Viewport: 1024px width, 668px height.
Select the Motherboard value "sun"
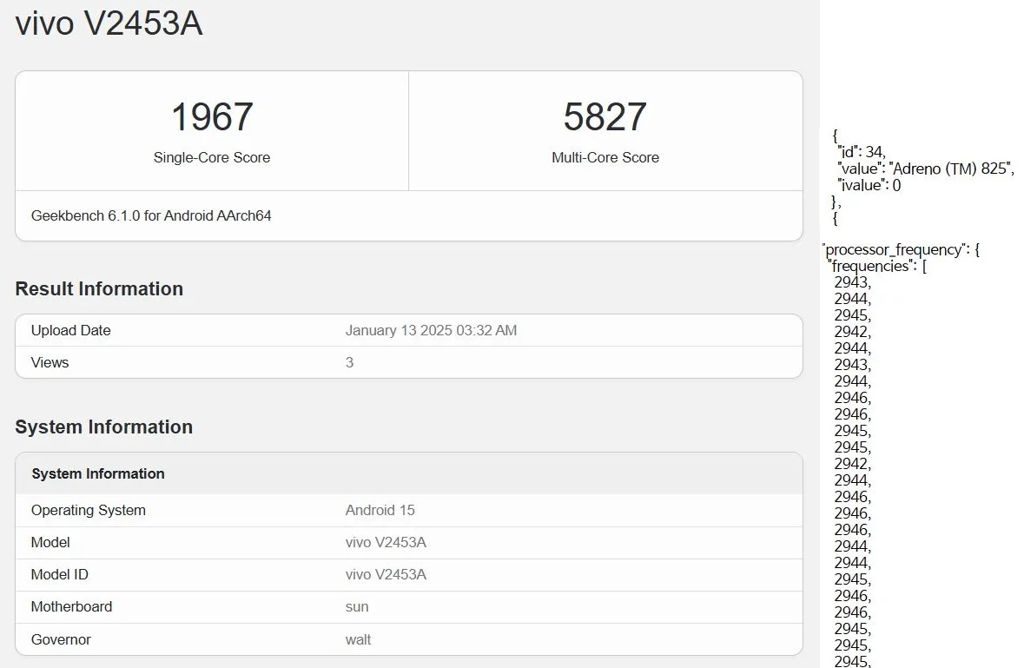point(357,607)
